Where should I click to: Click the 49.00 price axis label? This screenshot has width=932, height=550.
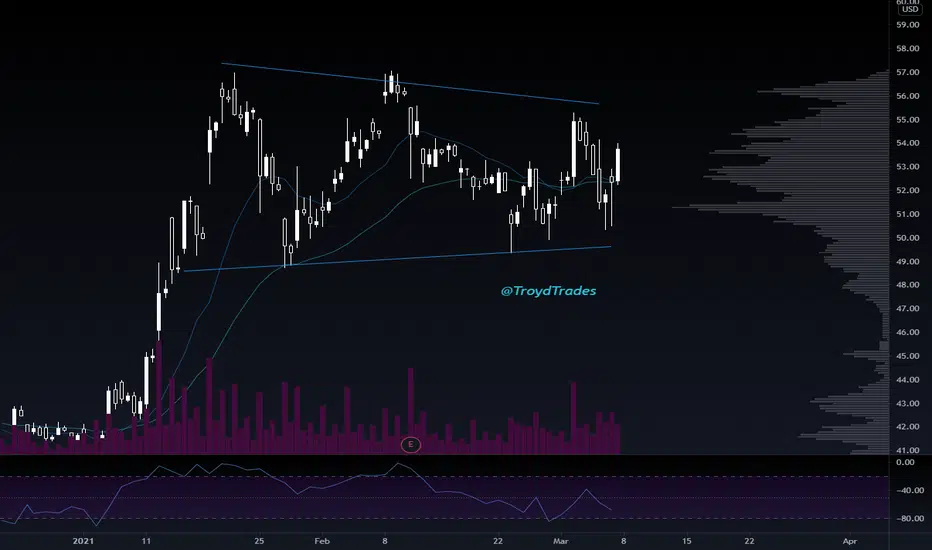[908, 261]
